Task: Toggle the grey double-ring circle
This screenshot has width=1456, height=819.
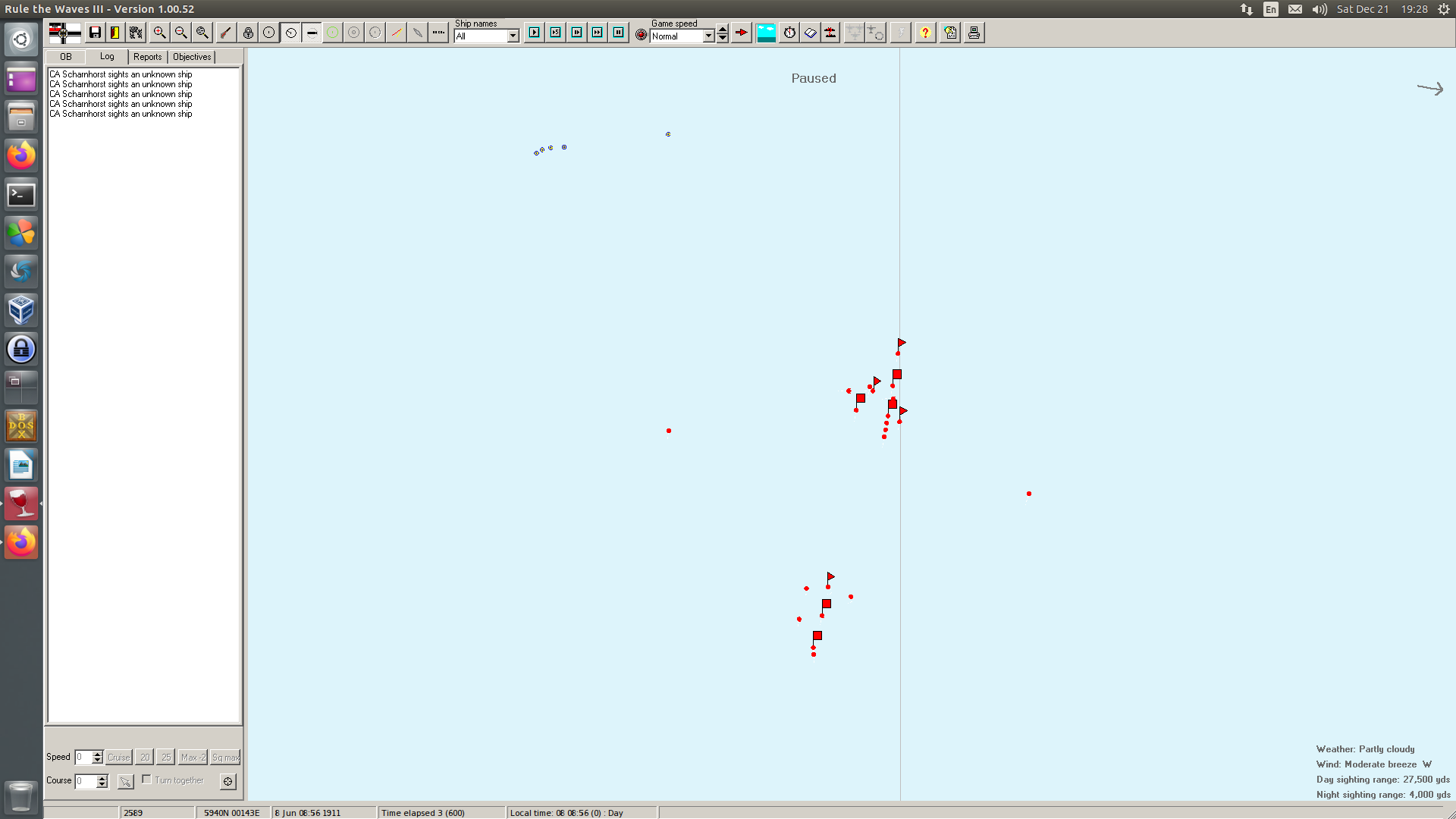Action: [x=354, y=33]
